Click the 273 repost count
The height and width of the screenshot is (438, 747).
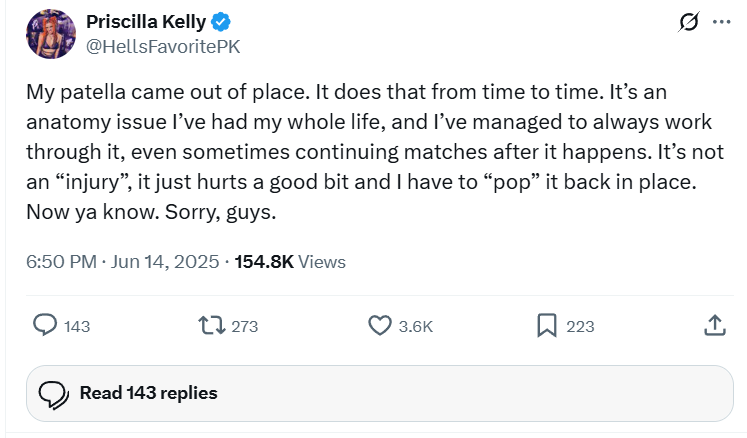tap(244, 326)
